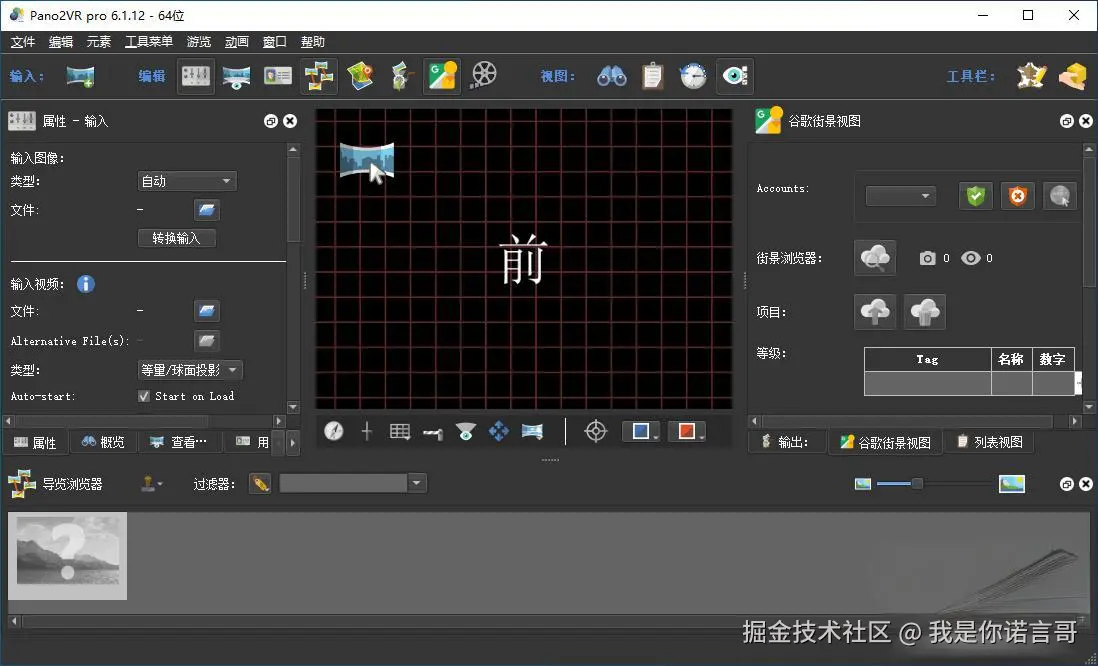Open the tour browser stamp options dropdown
Screen dimensions: 1098x666
pos(151,483)
